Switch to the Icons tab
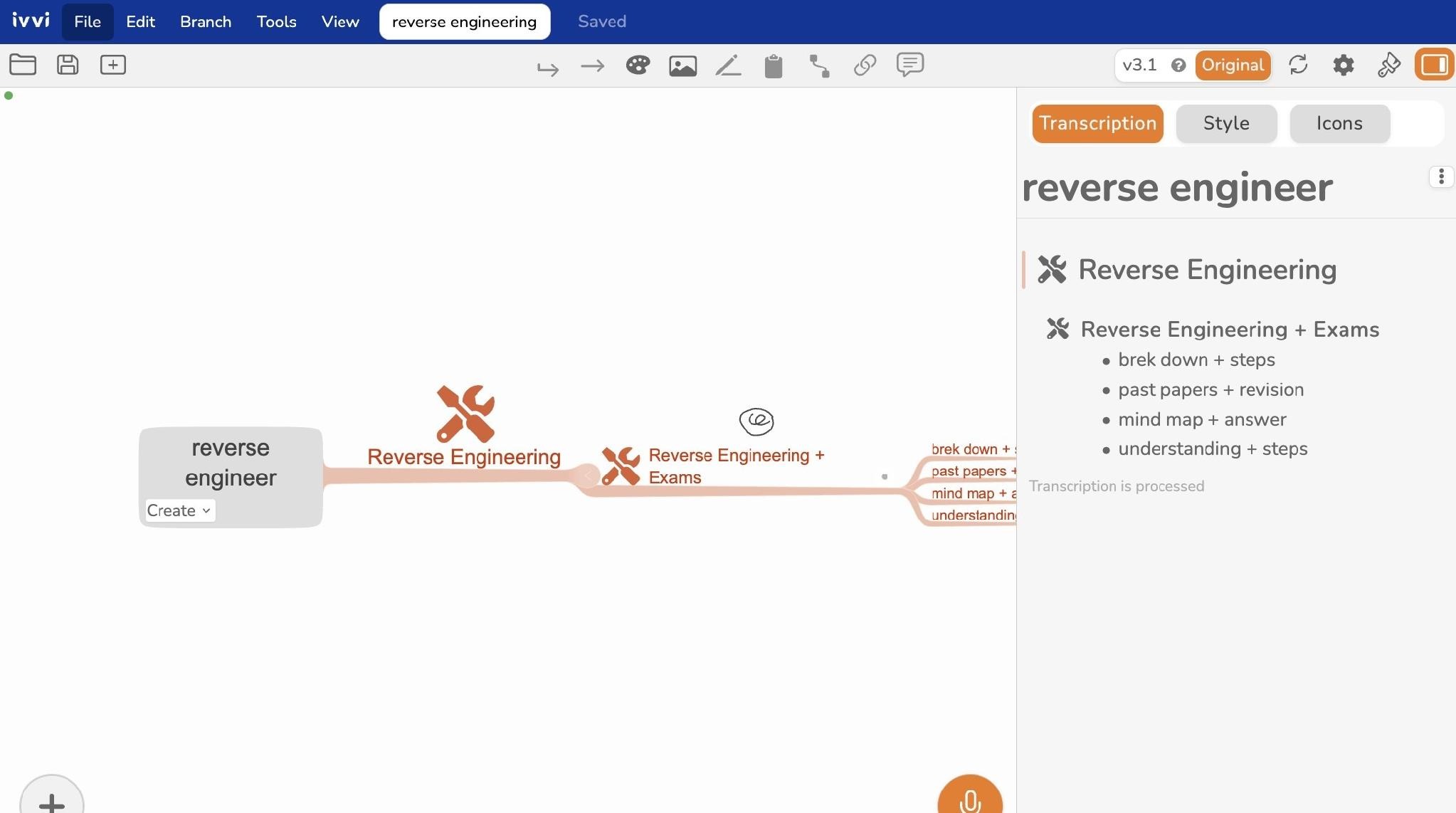Screen dimensions: 1456x813 (1339, 123)
